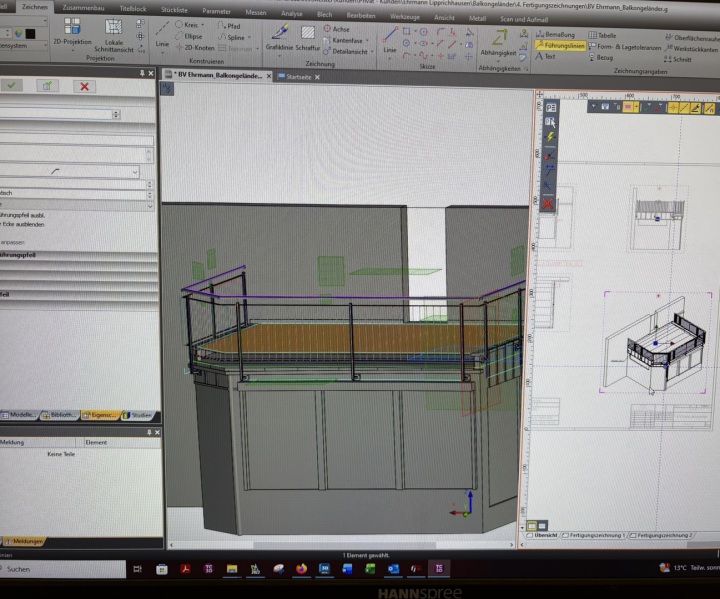720x599 pixels.
Task: Click the Windows Suchen search box
Action: [63, 569]
